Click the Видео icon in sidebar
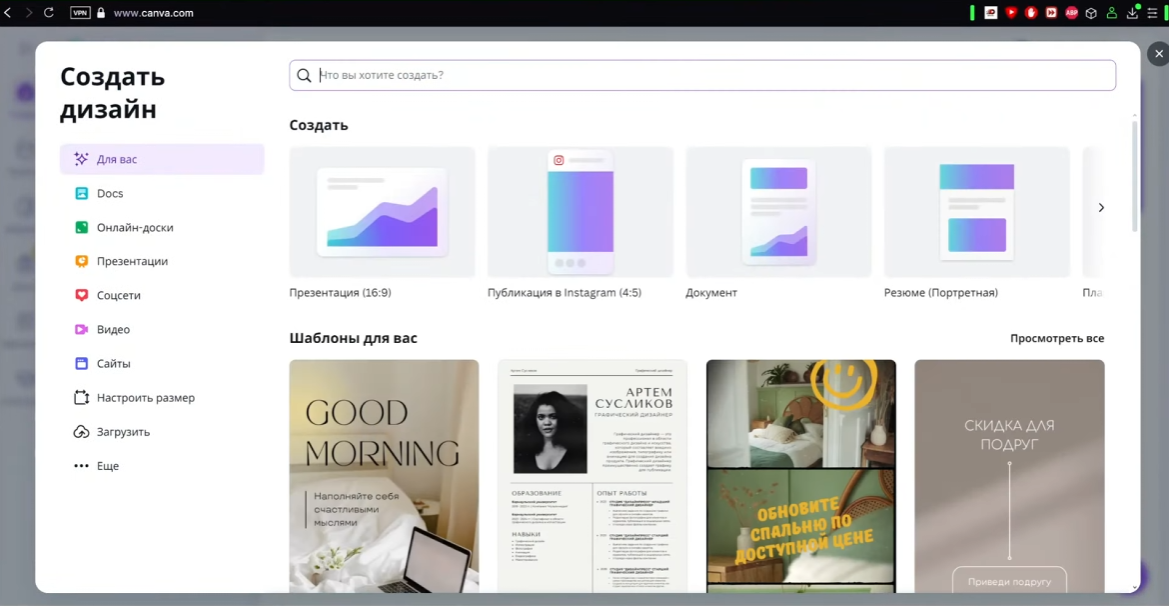Screen dimensions: 1169x606 coord(81,329)
